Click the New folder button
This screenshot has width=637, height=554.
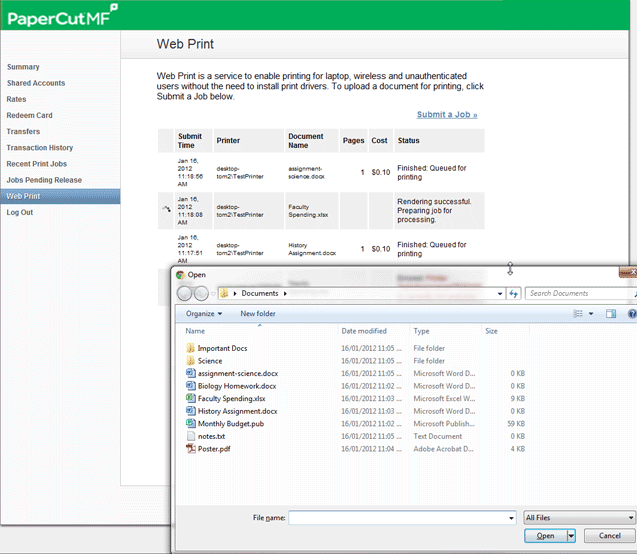(x=258, y=314)
